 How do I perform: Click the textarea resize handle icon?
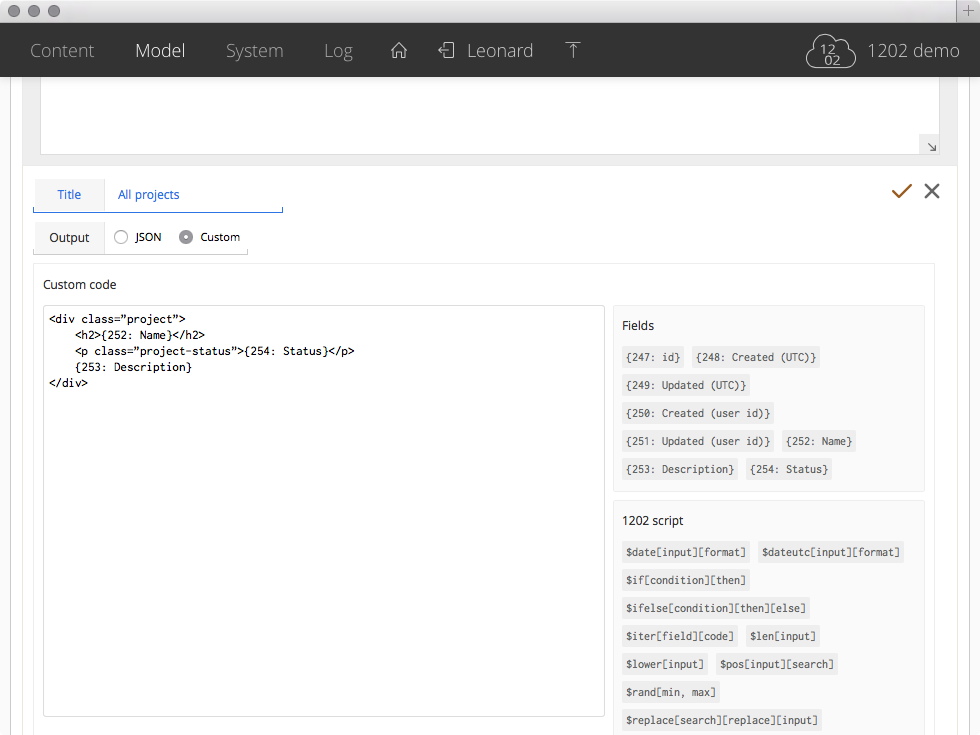[x=930, y=146]
